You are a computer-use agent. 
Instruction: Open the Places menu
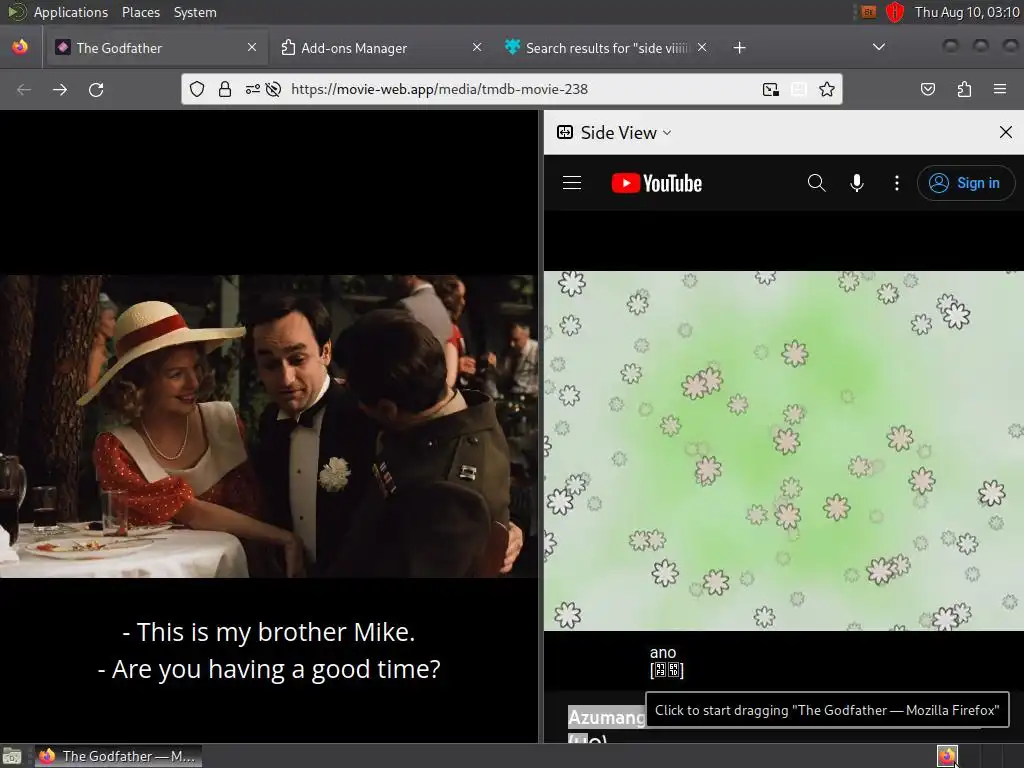(x=140, y=12)
